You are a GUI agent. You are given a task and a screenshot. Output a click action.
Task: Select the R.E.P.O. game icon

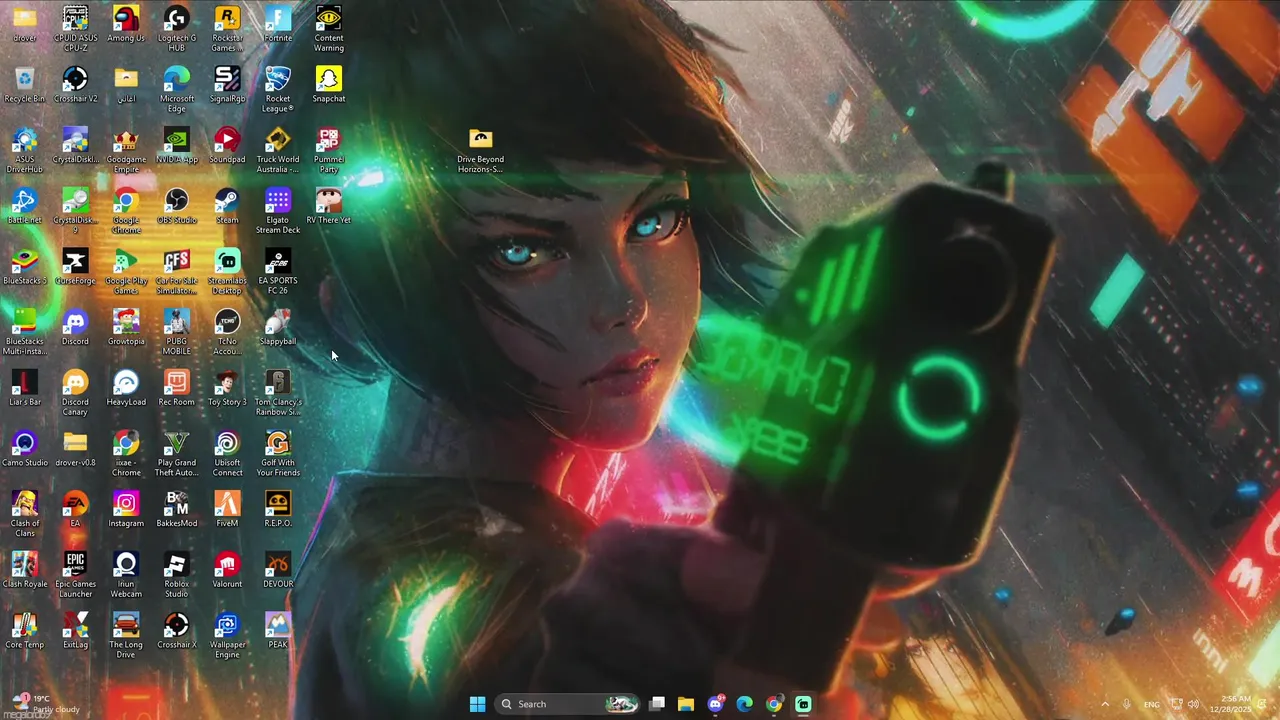(278, 511)
